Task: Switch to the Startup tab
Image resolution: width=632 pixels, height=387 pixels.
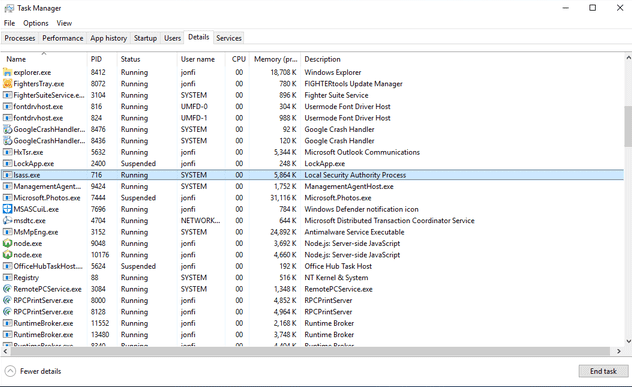Action: [146, 38]
